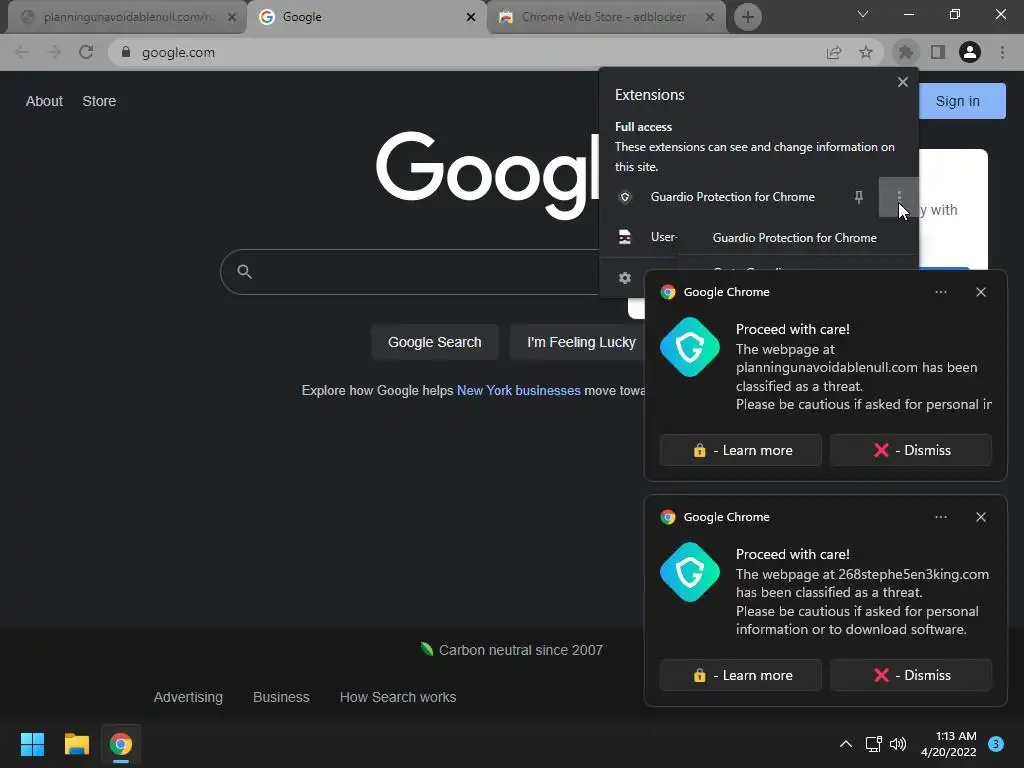Open options for planningunavoidablenull notification
The height and width of the screenshot is (768, 1024).
click(940, 292)
